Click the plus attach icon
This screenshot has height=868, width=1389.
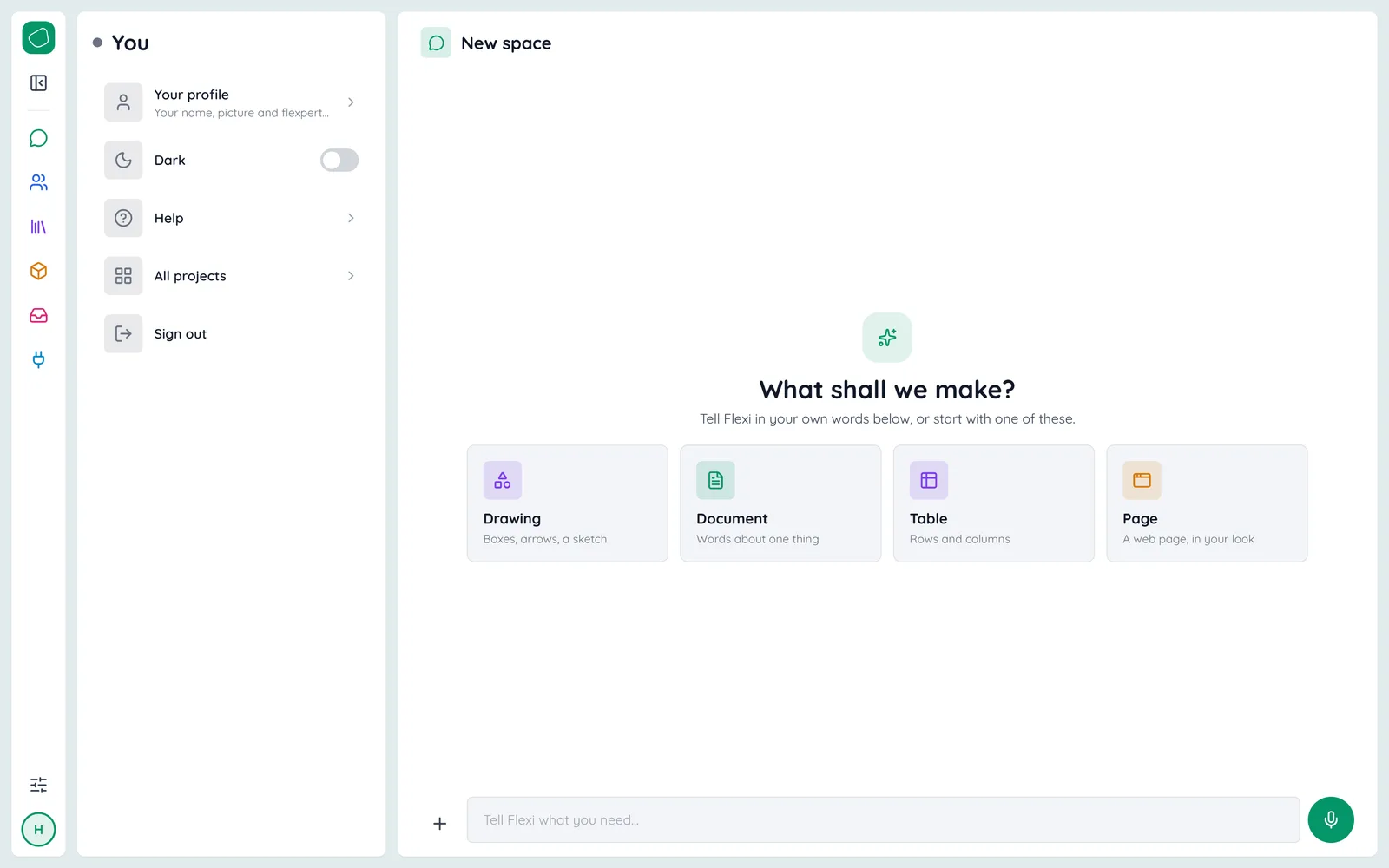[440, 823]
